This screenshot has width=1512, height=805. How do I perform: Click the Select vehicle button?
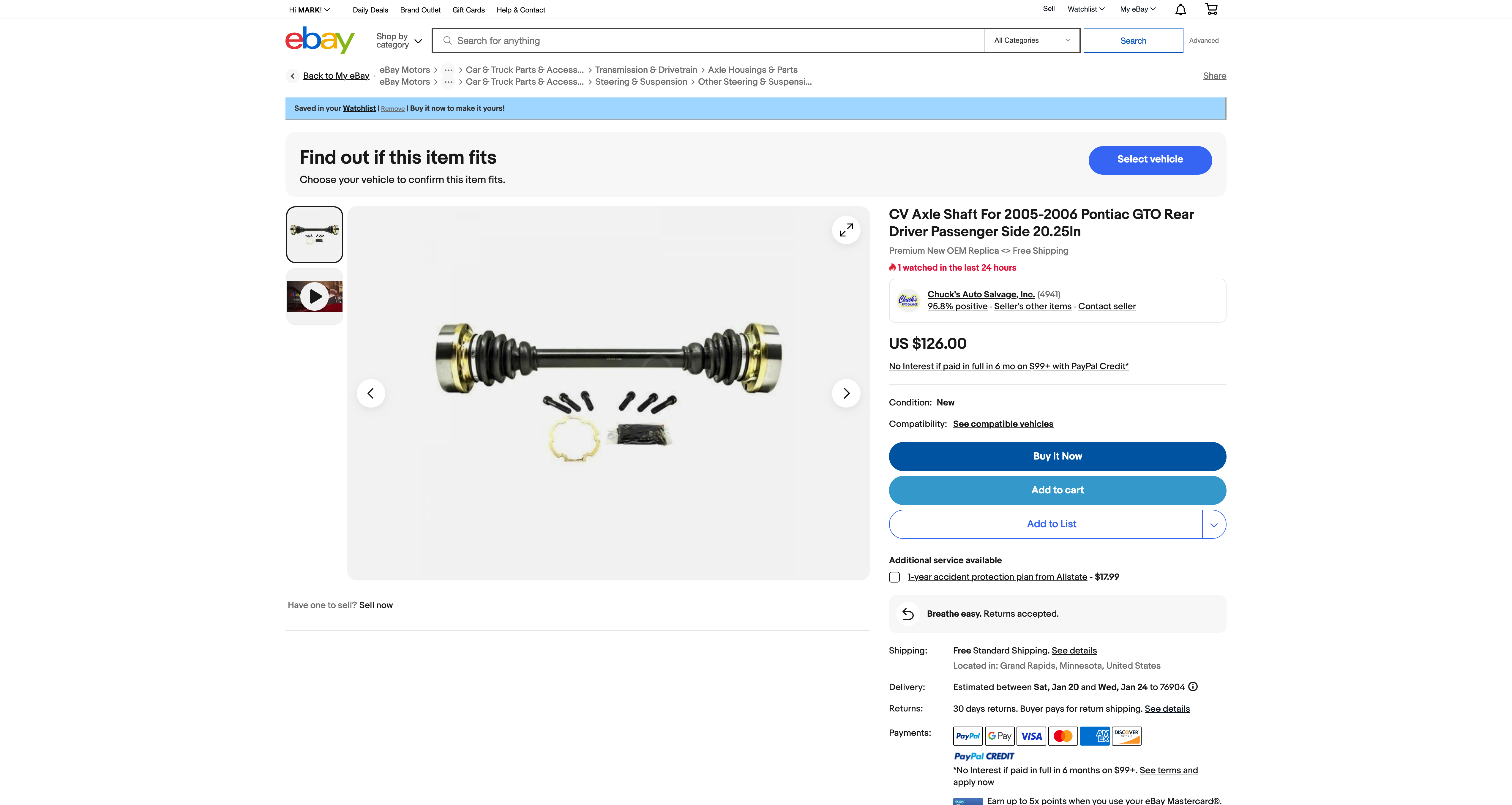(1150, 160)
